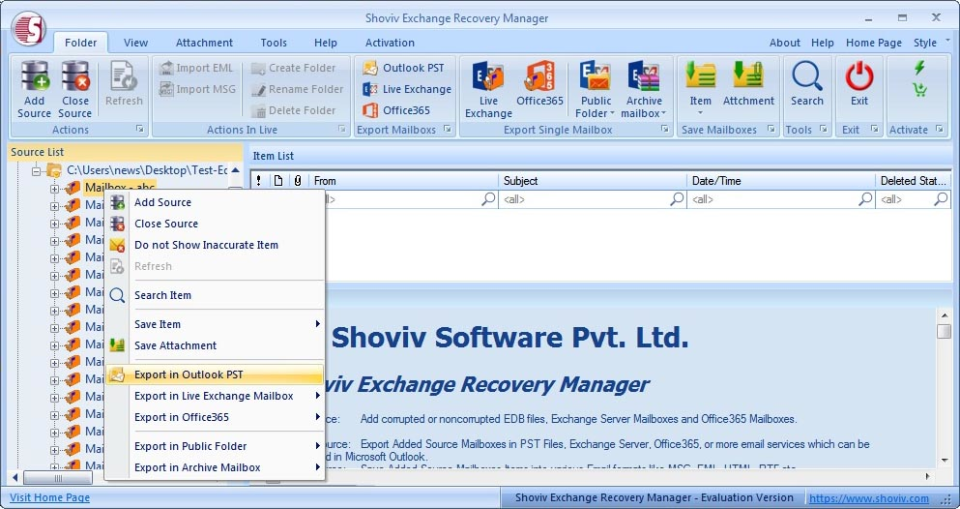
Task: Click the preview pane scroll down arrow
Action: tap(943, 460)
